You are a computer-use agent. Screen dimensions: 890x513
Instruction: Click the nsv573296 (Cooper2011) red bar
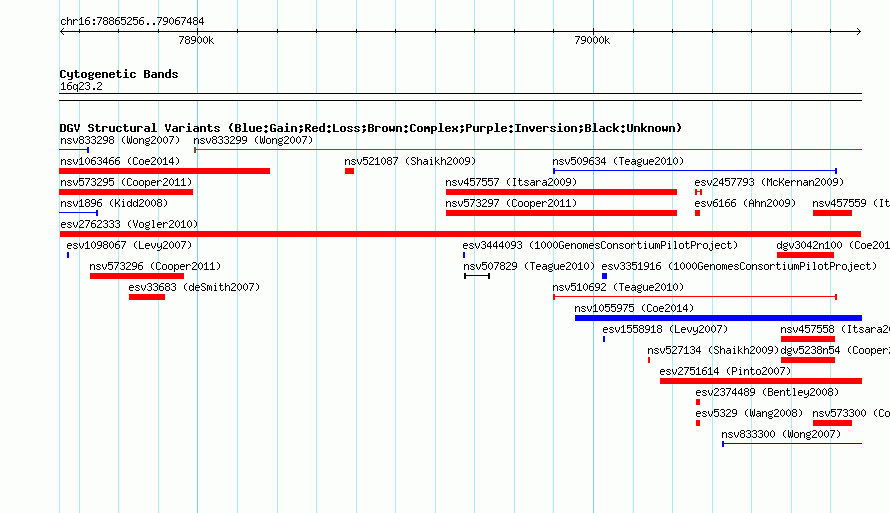(x=137, y=276)
